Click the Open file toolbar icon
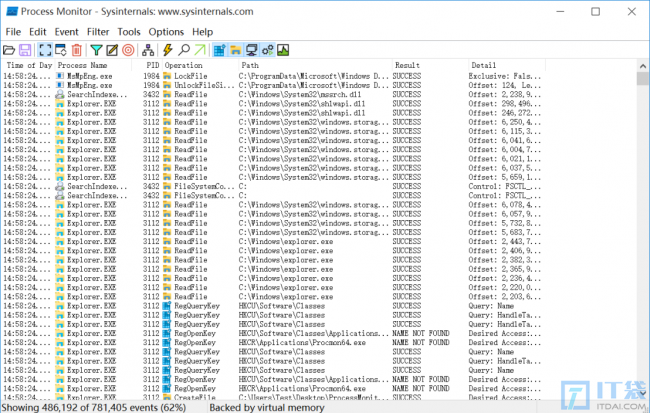Image resolution: width=650 pixels, height=413 pixels. pyautogui.click(x=9, y=50)
